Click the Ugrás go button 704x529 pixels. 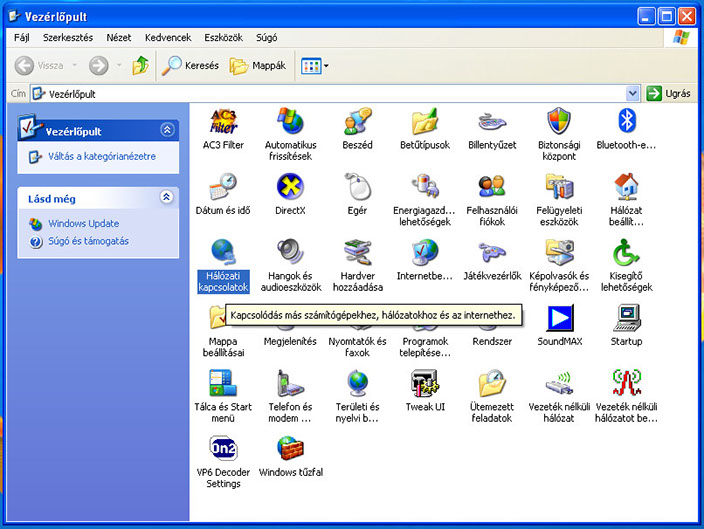pos(669,93)
